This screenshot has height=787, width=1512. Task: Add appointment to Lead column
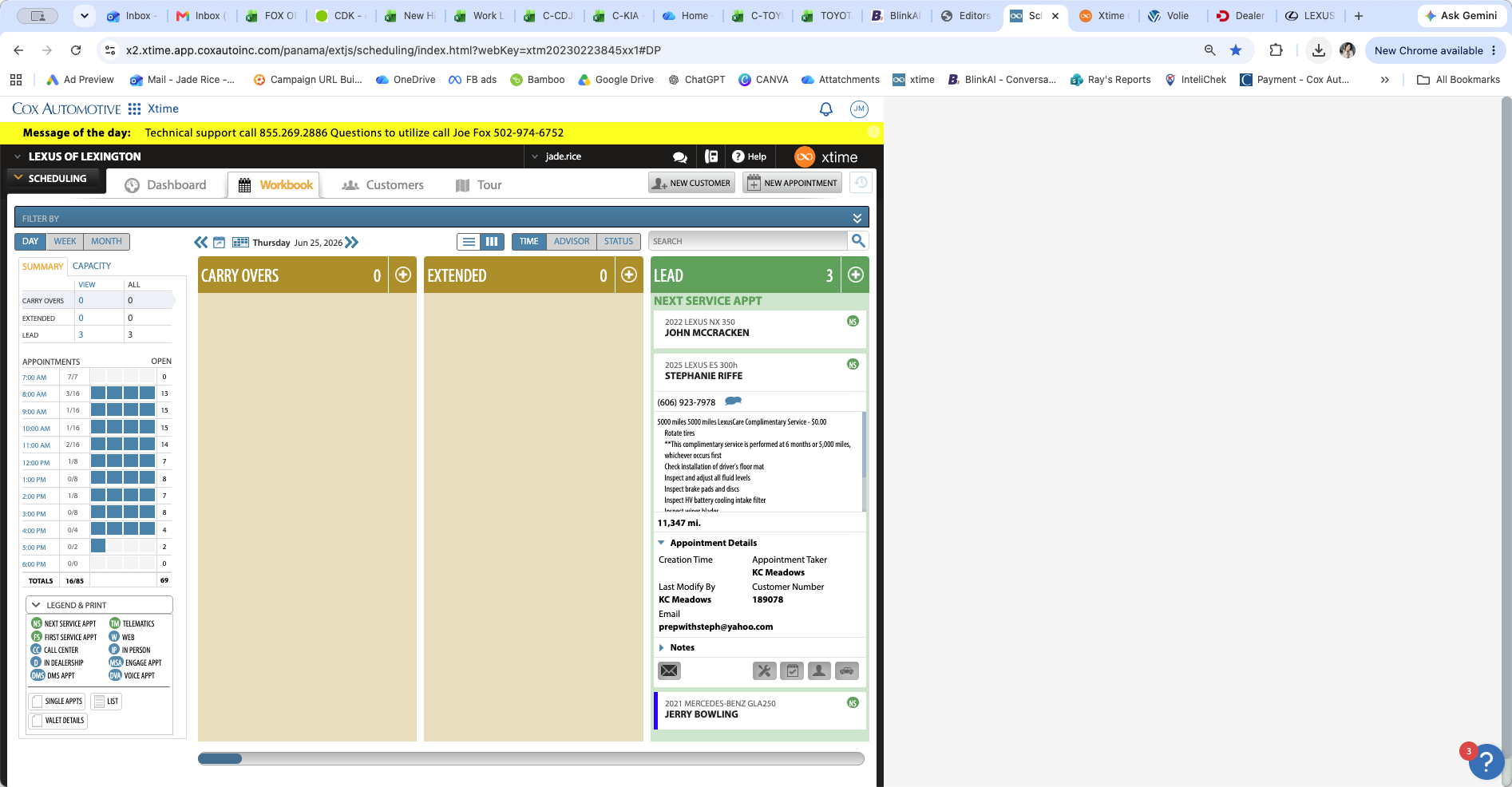[x=856, y=275]
